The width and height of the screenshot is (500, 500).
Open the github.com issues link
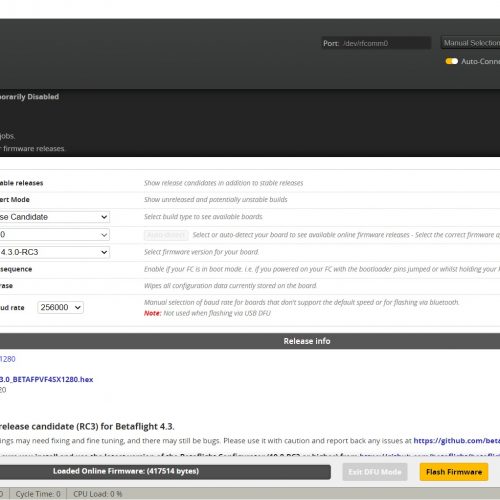pyautogui.click(x=457, y=441)
